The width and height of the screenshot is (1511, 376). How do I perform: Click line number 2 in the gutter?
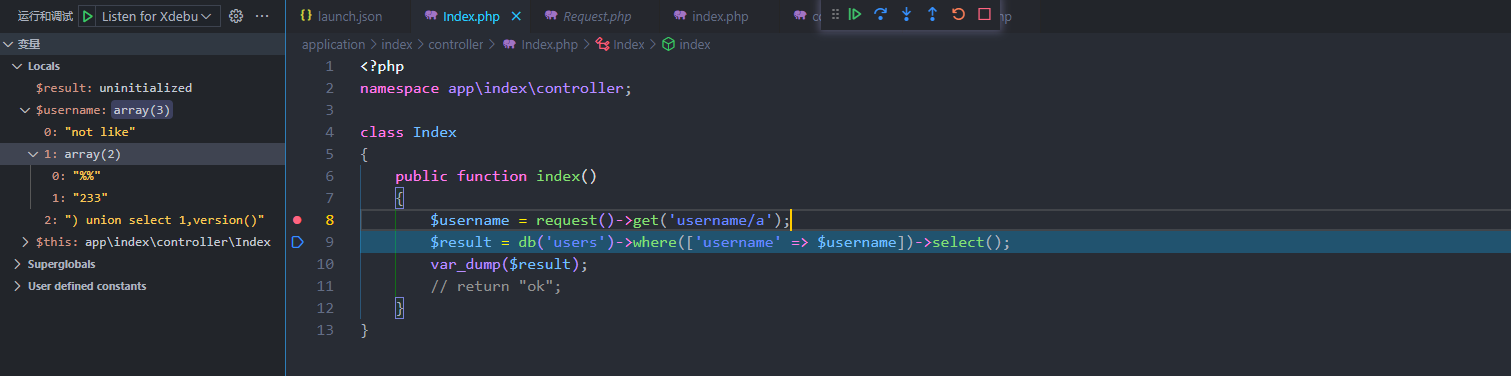coord(329,88)
